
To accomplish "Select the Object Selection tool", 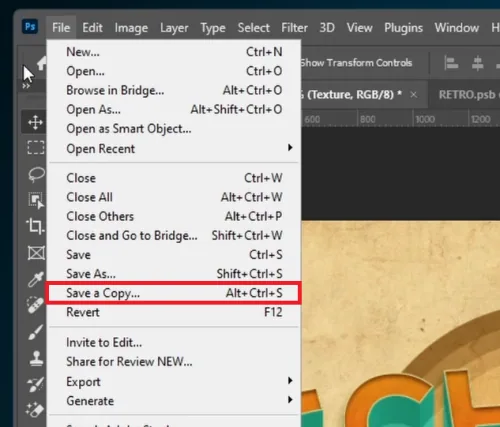I will coord(36,200).
